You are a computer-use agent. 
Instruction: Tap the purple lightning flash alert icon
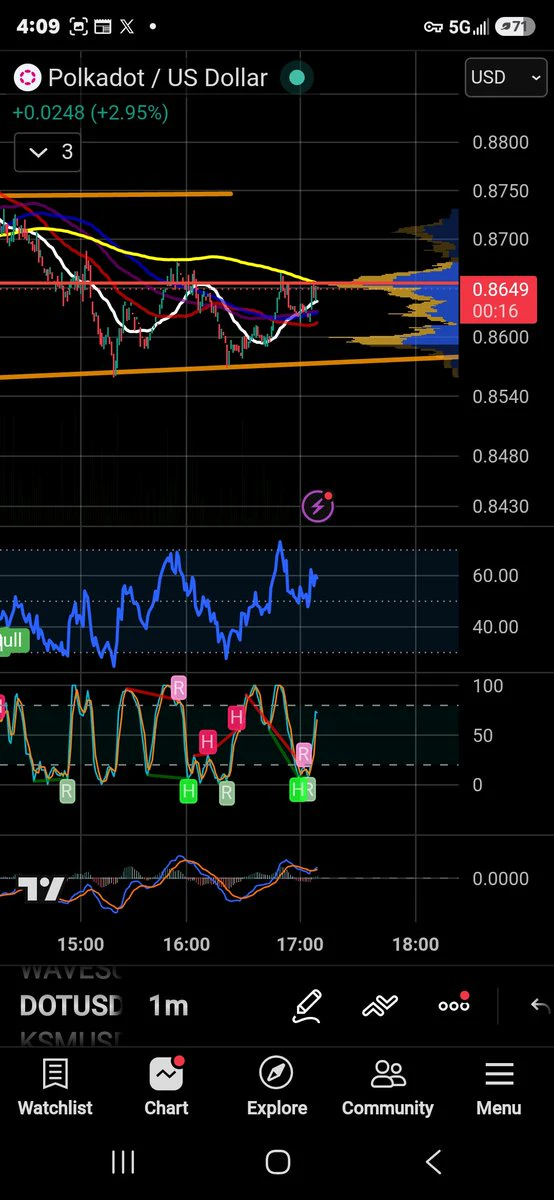pos(318,506)
